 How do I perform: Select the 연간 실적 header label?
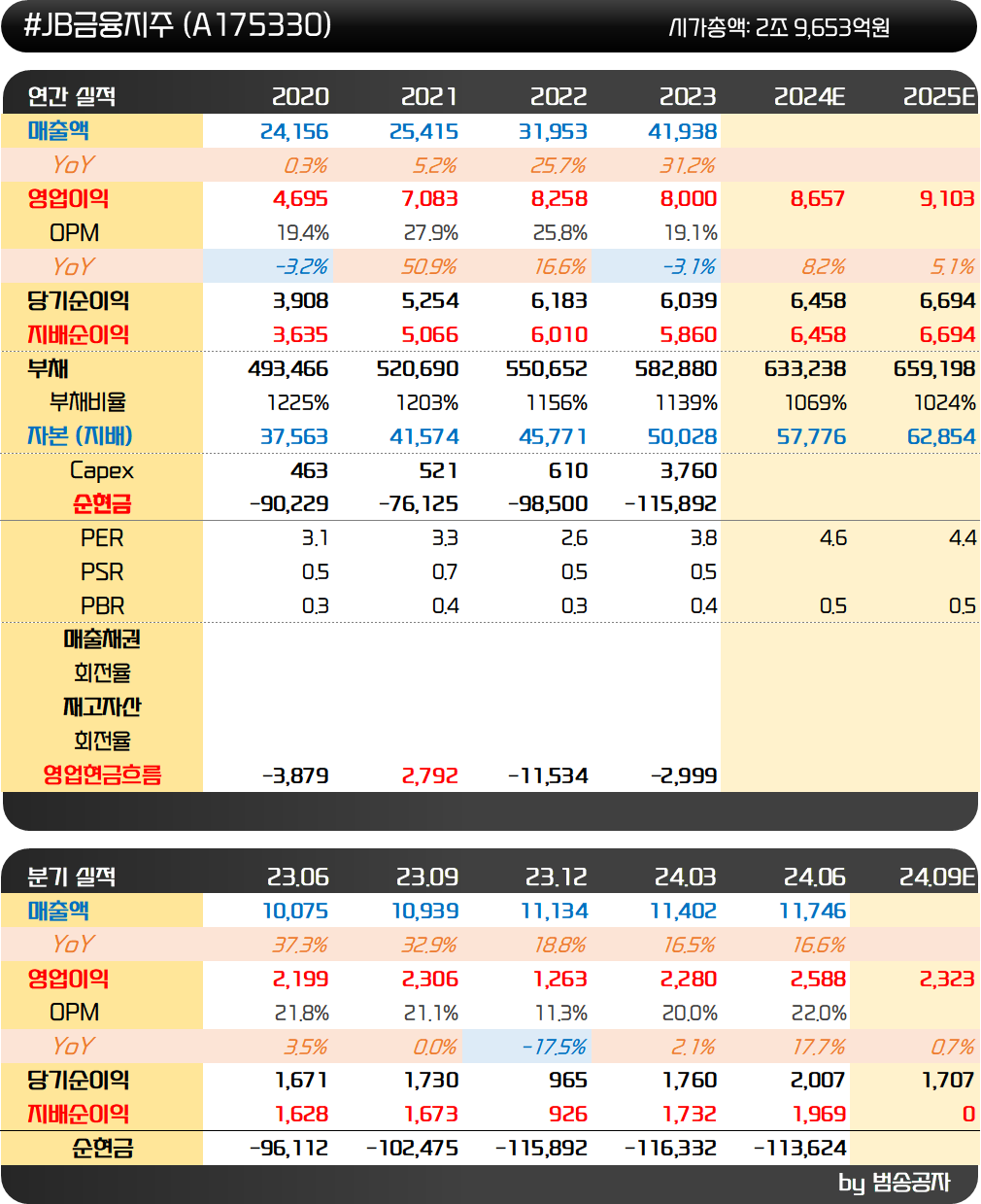tap(71, 96)
